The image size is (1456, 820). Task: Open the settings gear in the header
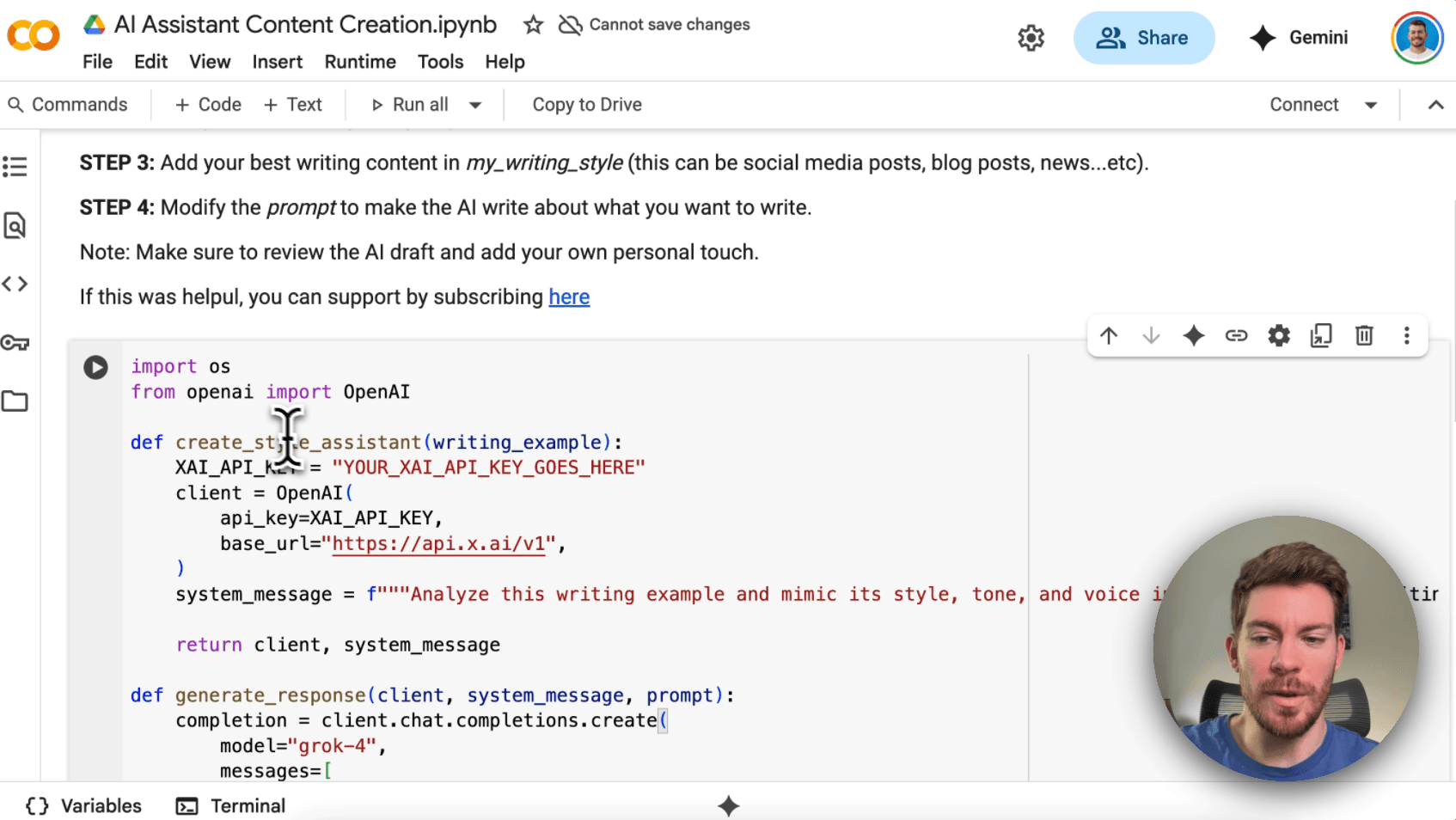[1031, 38]
